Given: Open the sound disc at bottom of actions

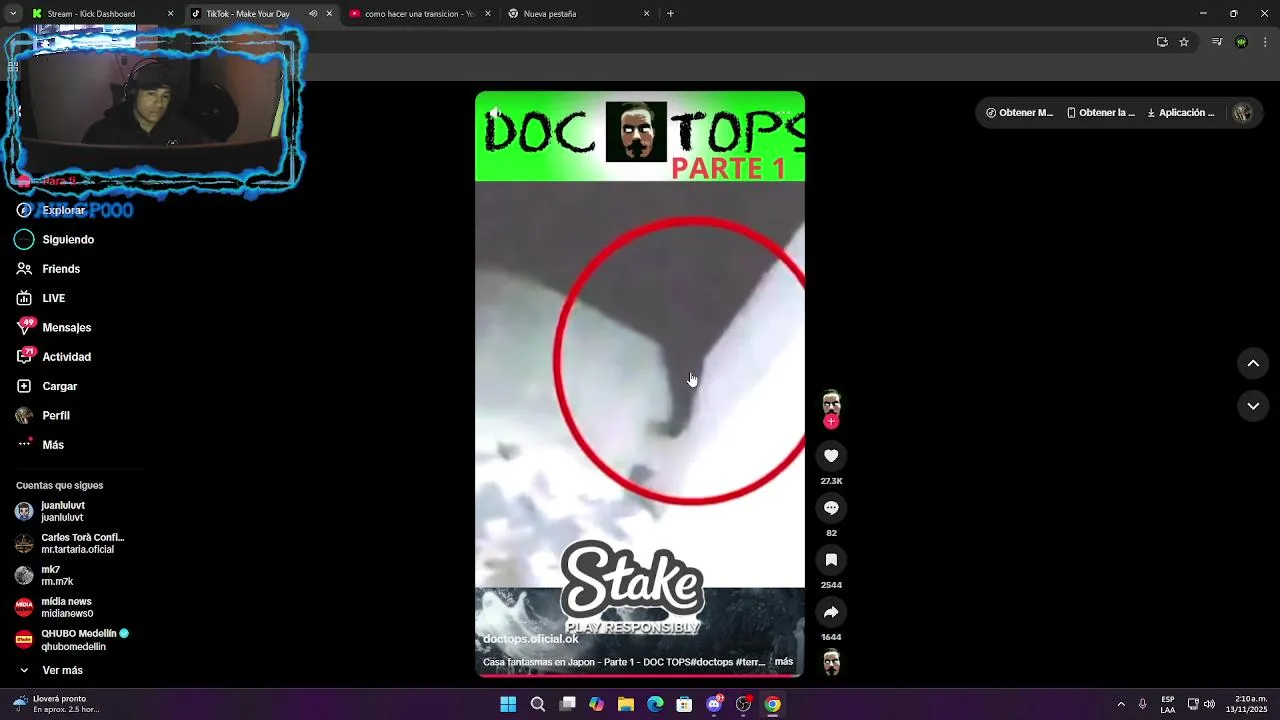Looking at the screenshot, I should tap(831, 662).
